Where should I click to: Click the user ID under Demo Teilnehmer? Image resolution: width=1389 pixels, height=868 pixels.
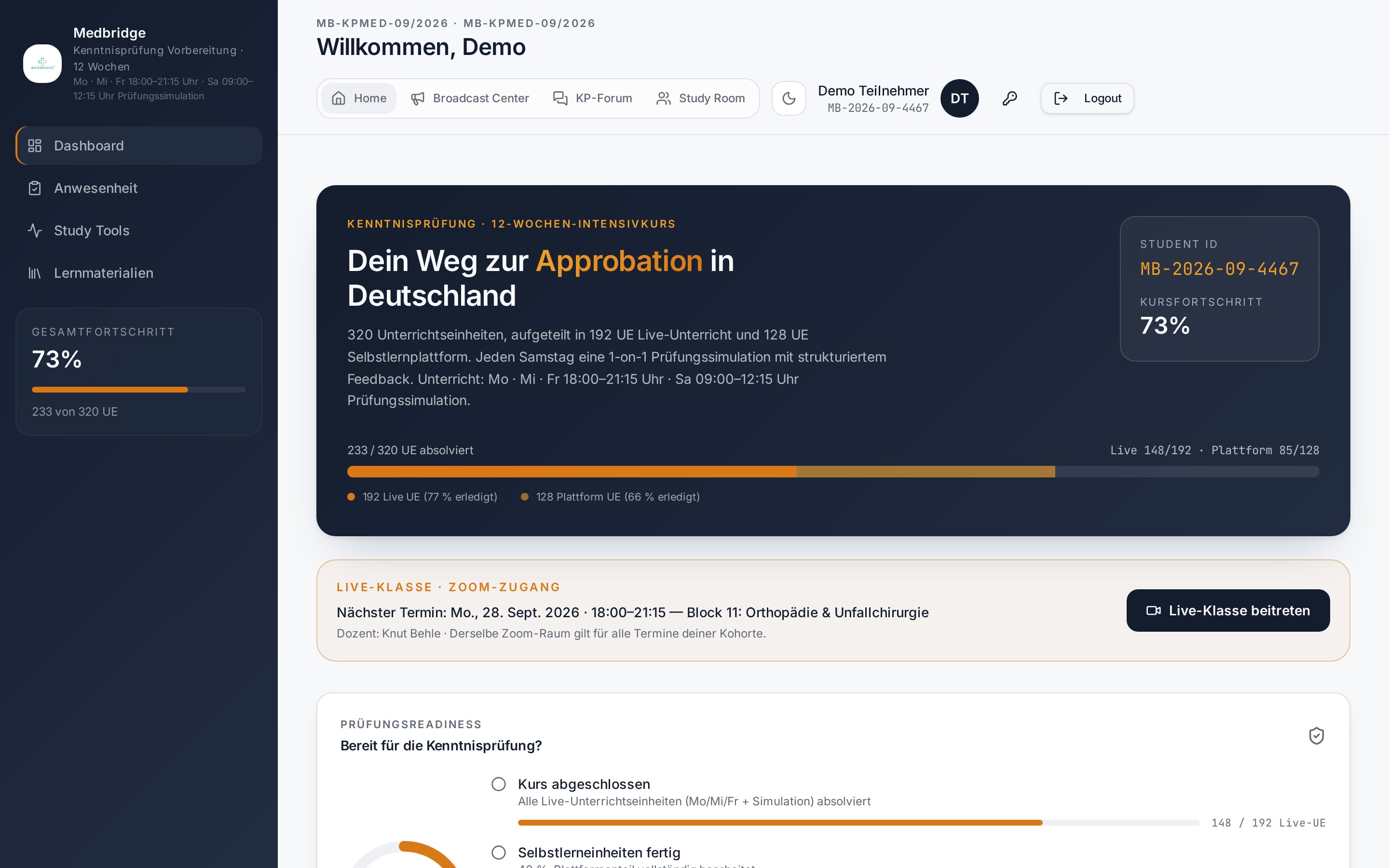[878, 108]
